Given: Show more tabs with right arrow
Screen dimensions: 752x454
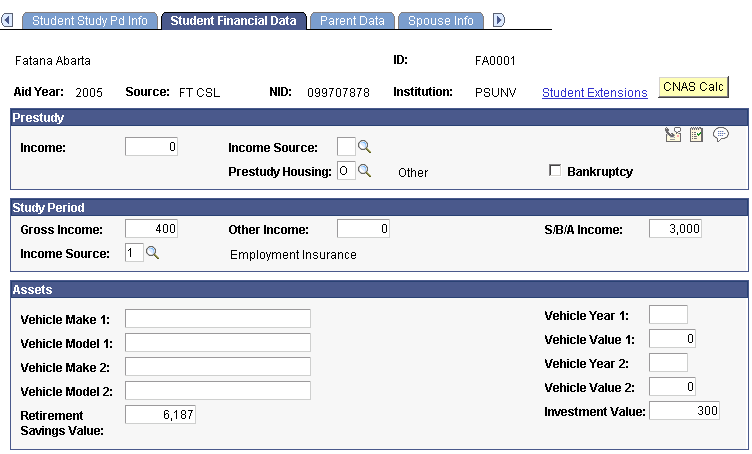Looking at the screenshot, I should 499,20.
